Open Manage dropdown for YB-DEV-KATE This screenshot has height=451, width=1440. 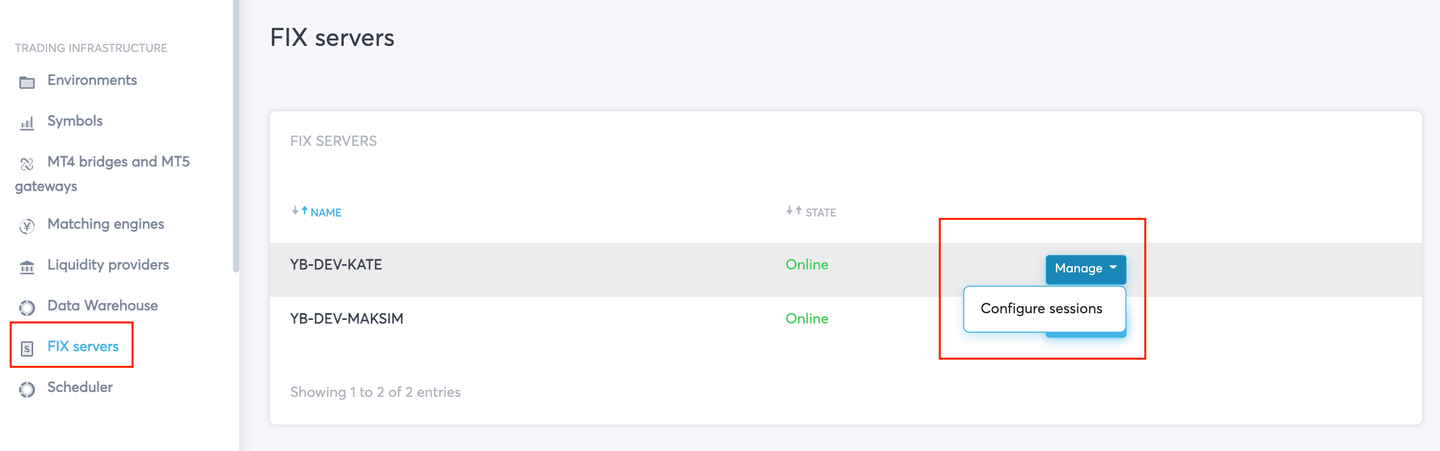tap(1086, 269)
